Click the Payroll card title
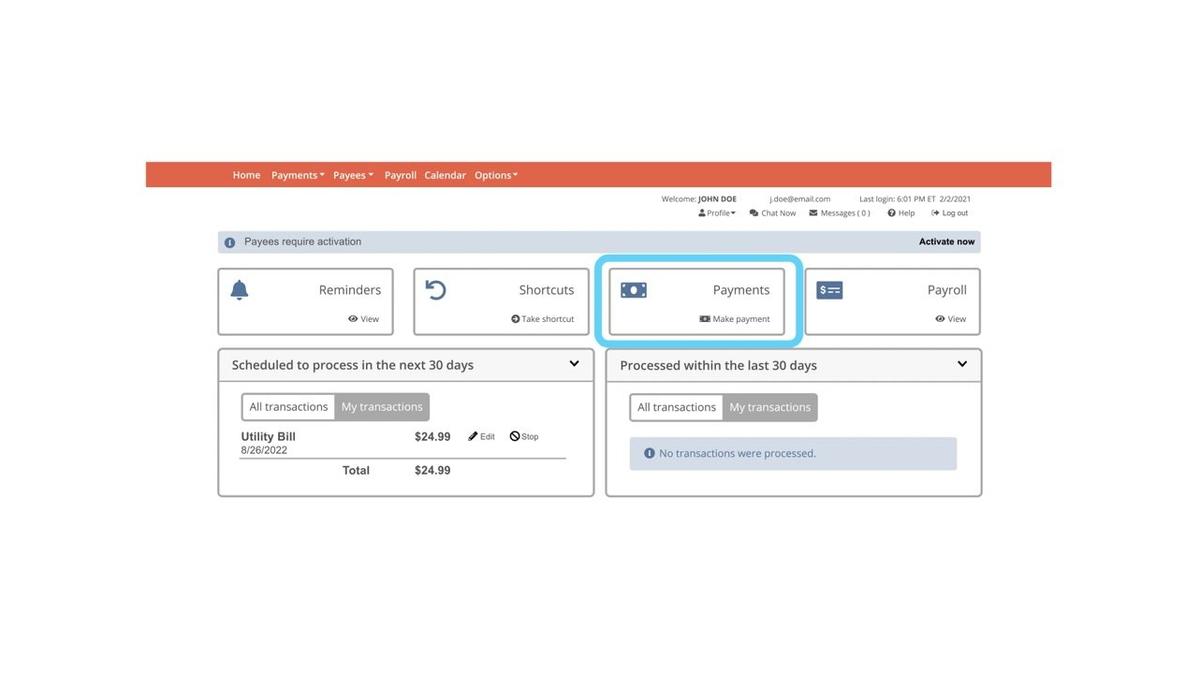Viewport: 1200px width, 674px height. [x=947, y=290]
